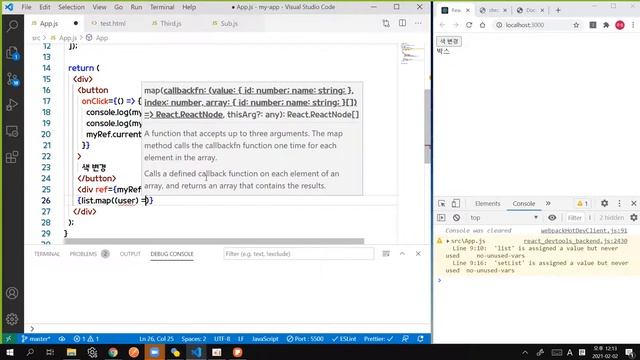Open the Run menu

point(136,7)
